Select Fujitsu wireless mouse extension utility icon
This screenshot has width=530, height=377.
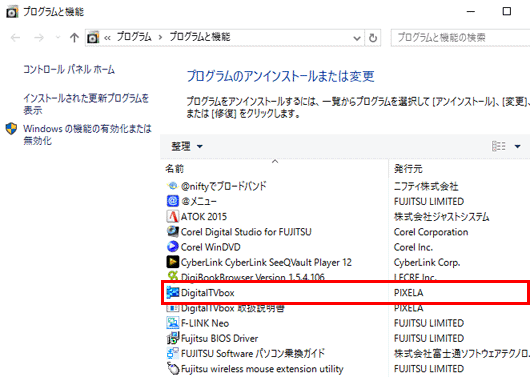[x=172, y=369]
